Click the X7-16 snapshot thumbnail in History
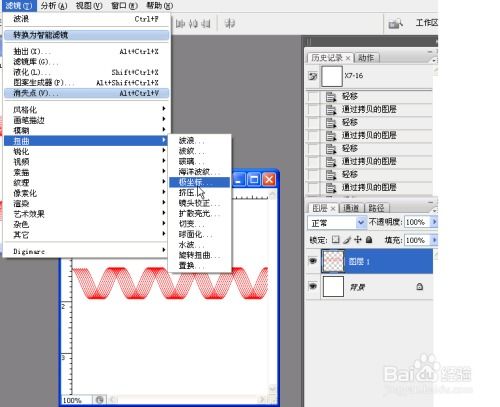The image size is (500, 407). (x=332, y=76)
